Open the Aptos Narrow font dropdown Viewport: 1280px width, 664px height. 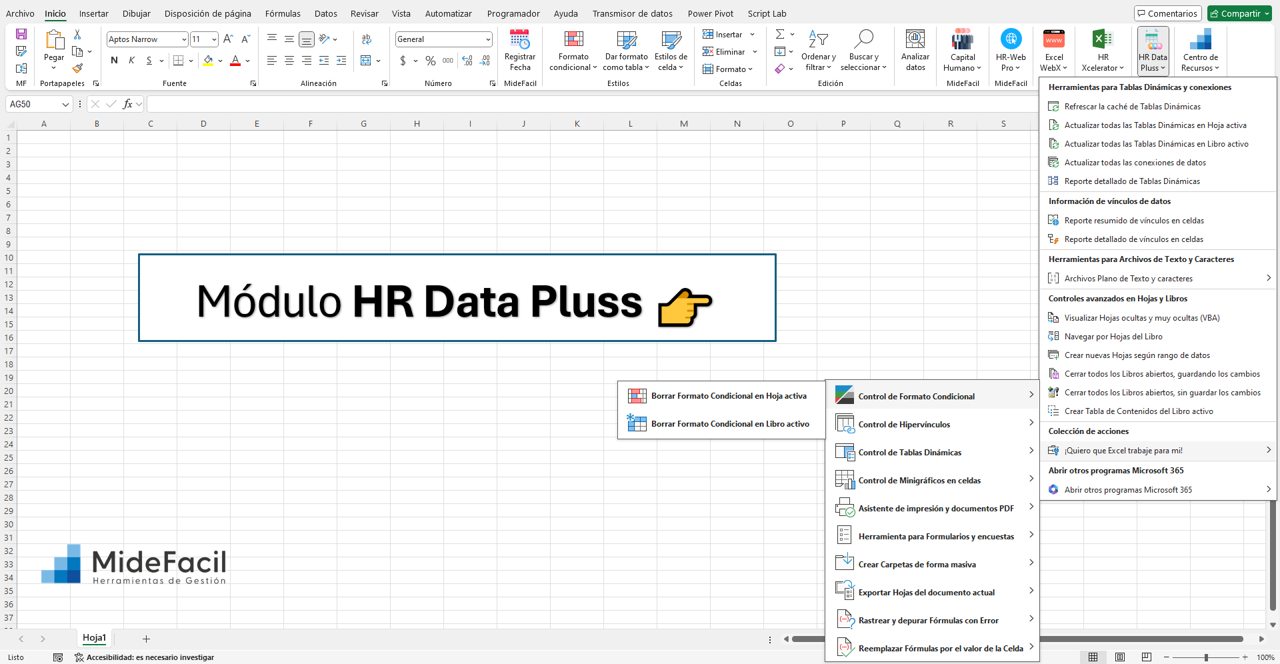click(x=185, y=38)
